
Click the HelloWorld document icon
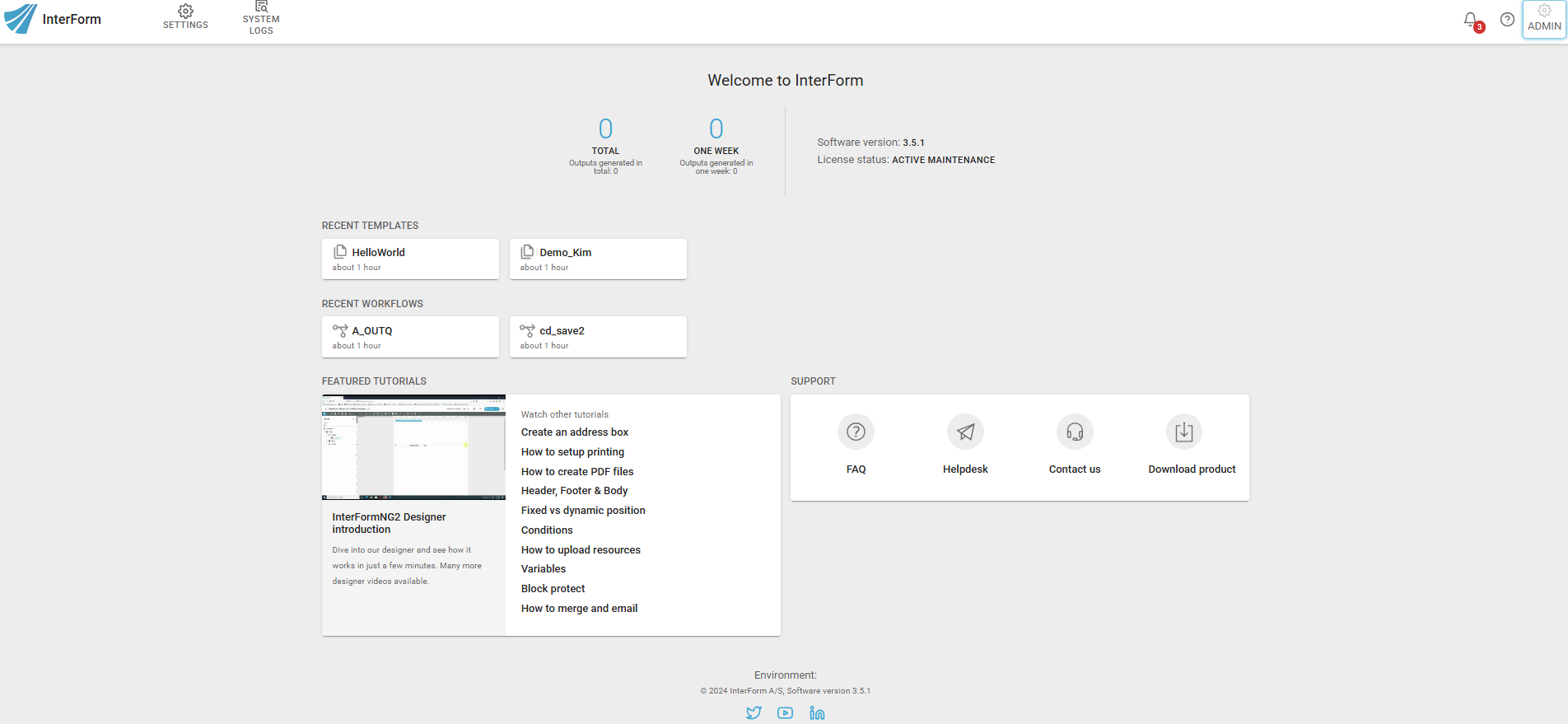coord(339,252)
